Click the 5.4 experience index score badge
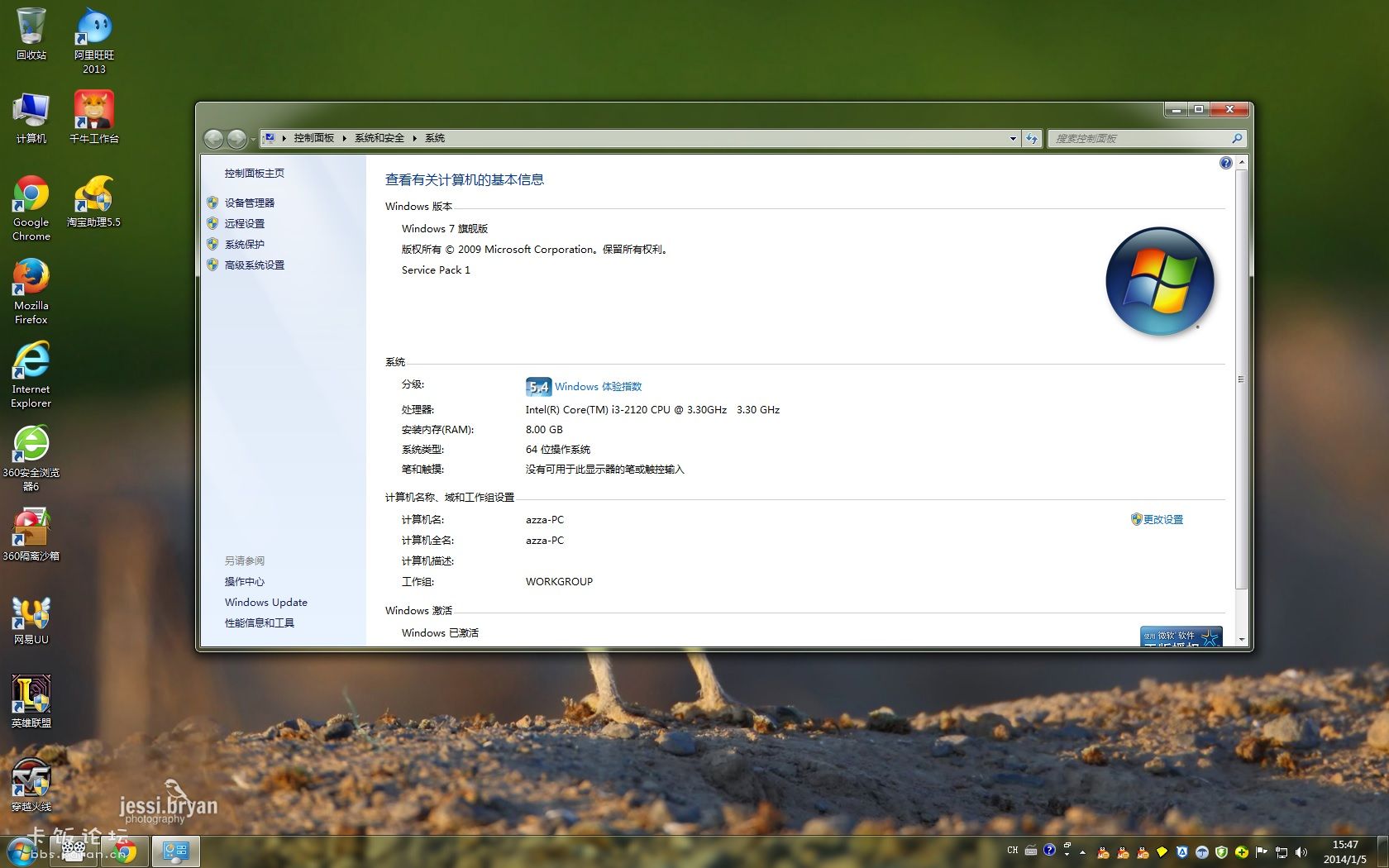 (538, 386)
